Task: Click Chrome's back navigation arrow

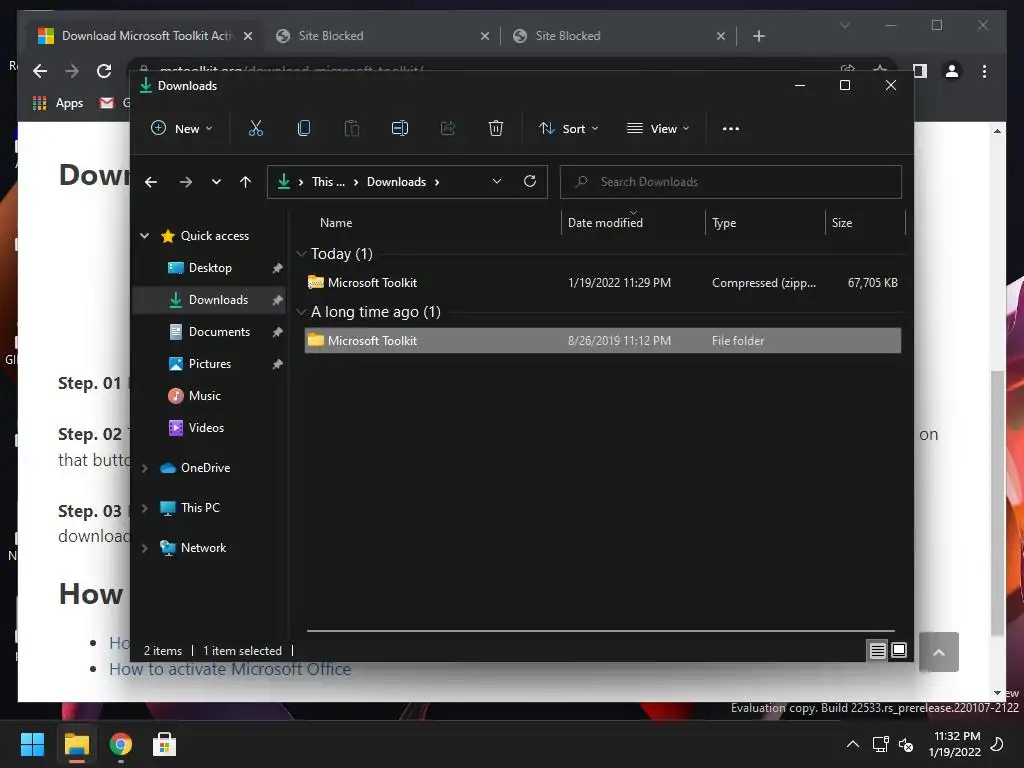Action: [40, 71]
